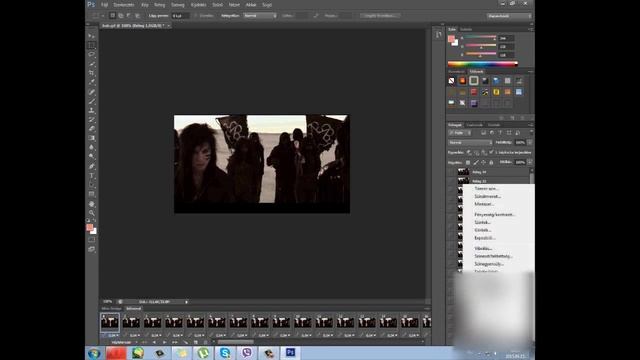The width and height of the screenshot is (640, 360).
Task: Select the Clone Stamp tool
Action: tap(91, 111)
